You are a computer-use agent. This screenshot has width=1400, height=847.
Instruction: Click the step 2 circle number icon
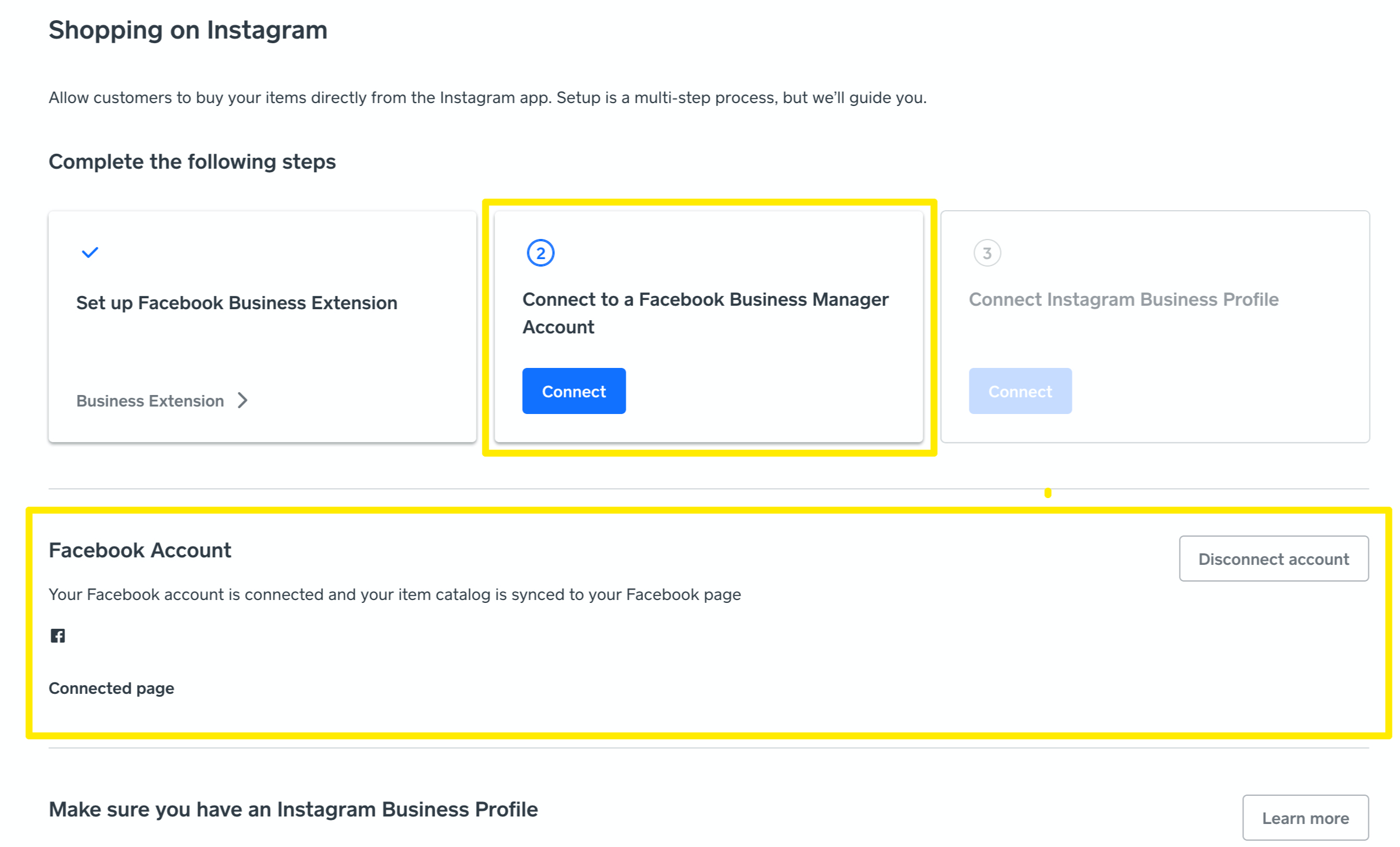pyautogui.click(x=540, y=253)
